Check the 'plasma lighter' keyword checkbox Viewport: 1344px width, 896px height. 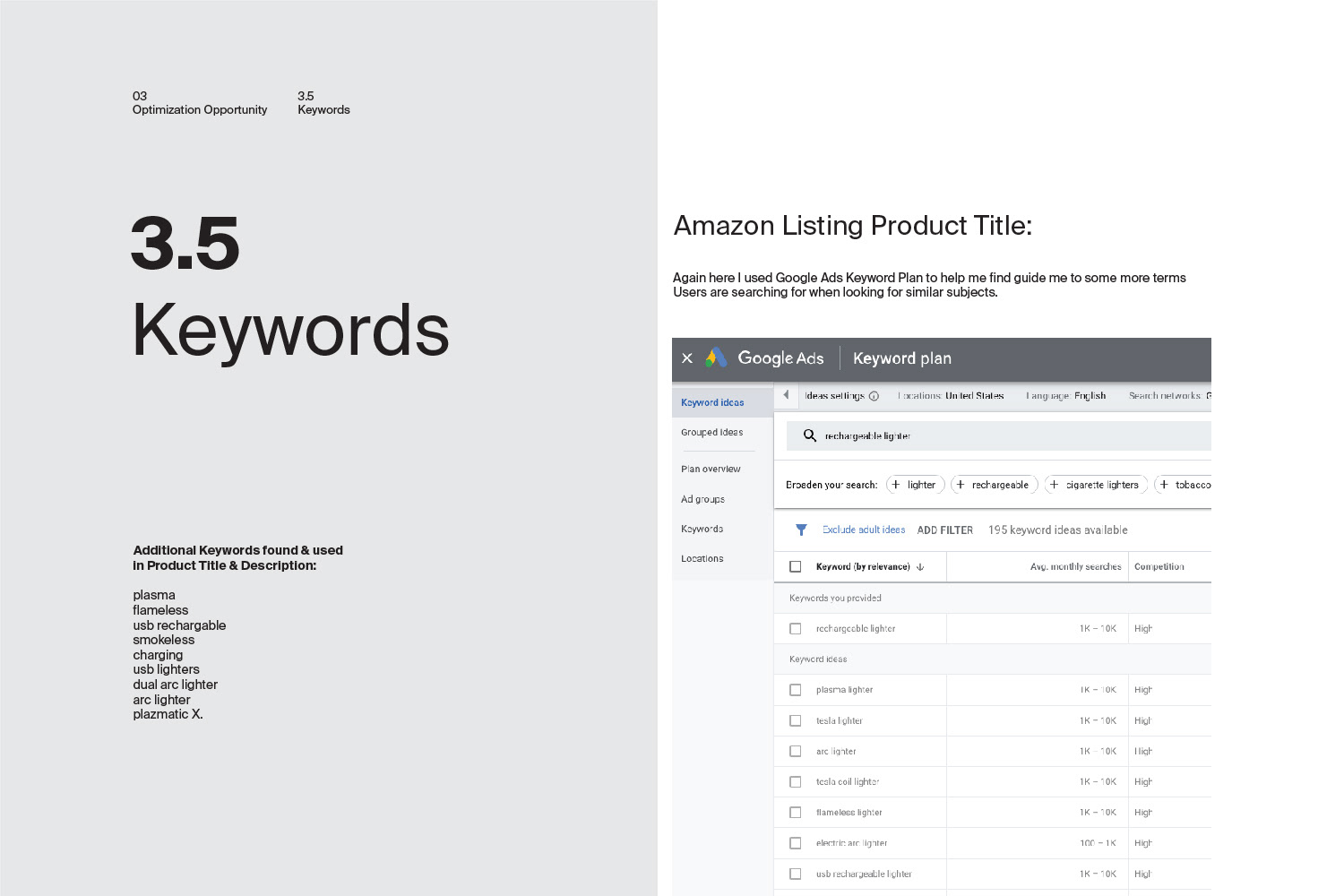click(795, 690)
